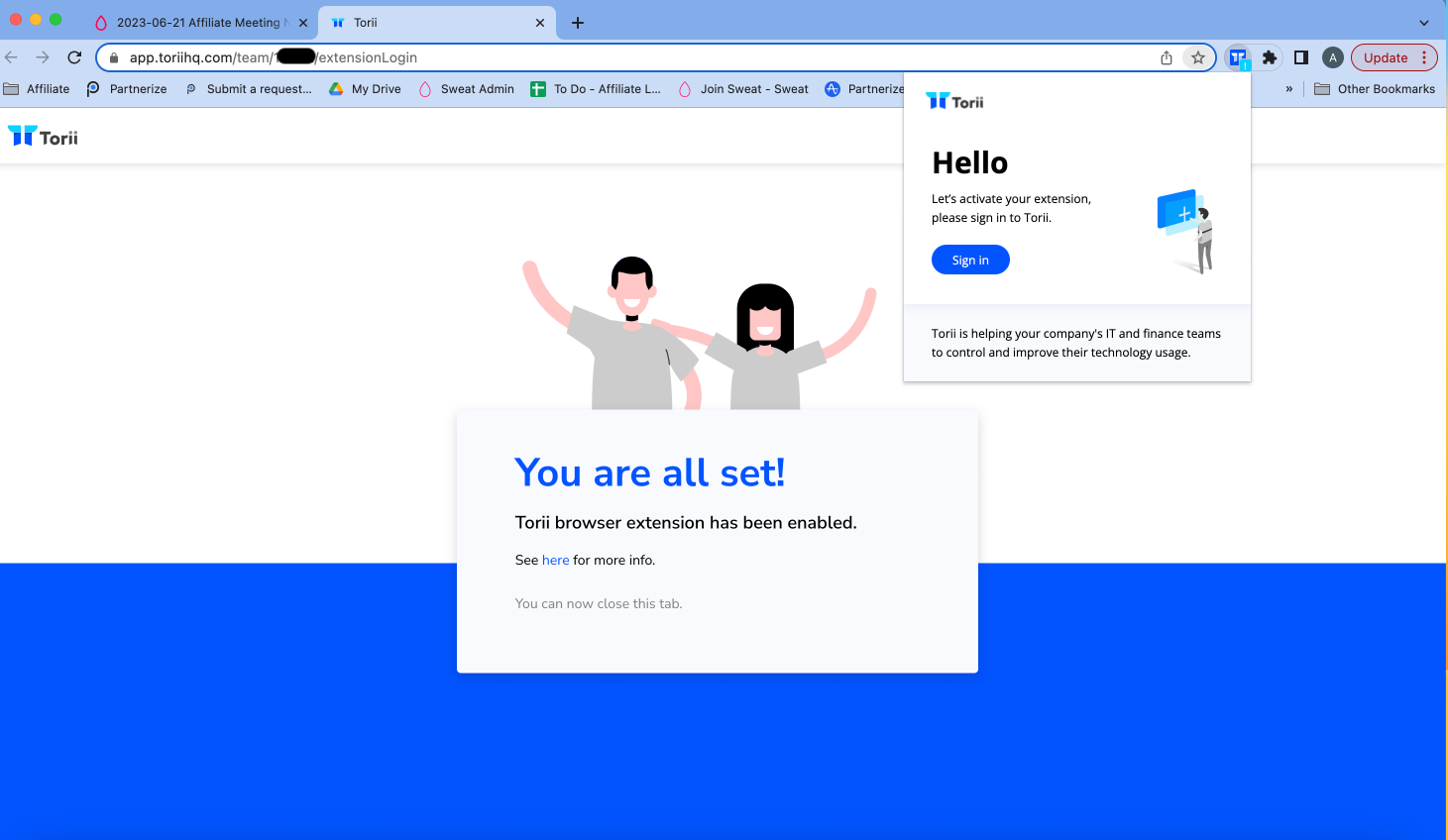Go back to previous page
1448x840 pixels.
[12, 57]
